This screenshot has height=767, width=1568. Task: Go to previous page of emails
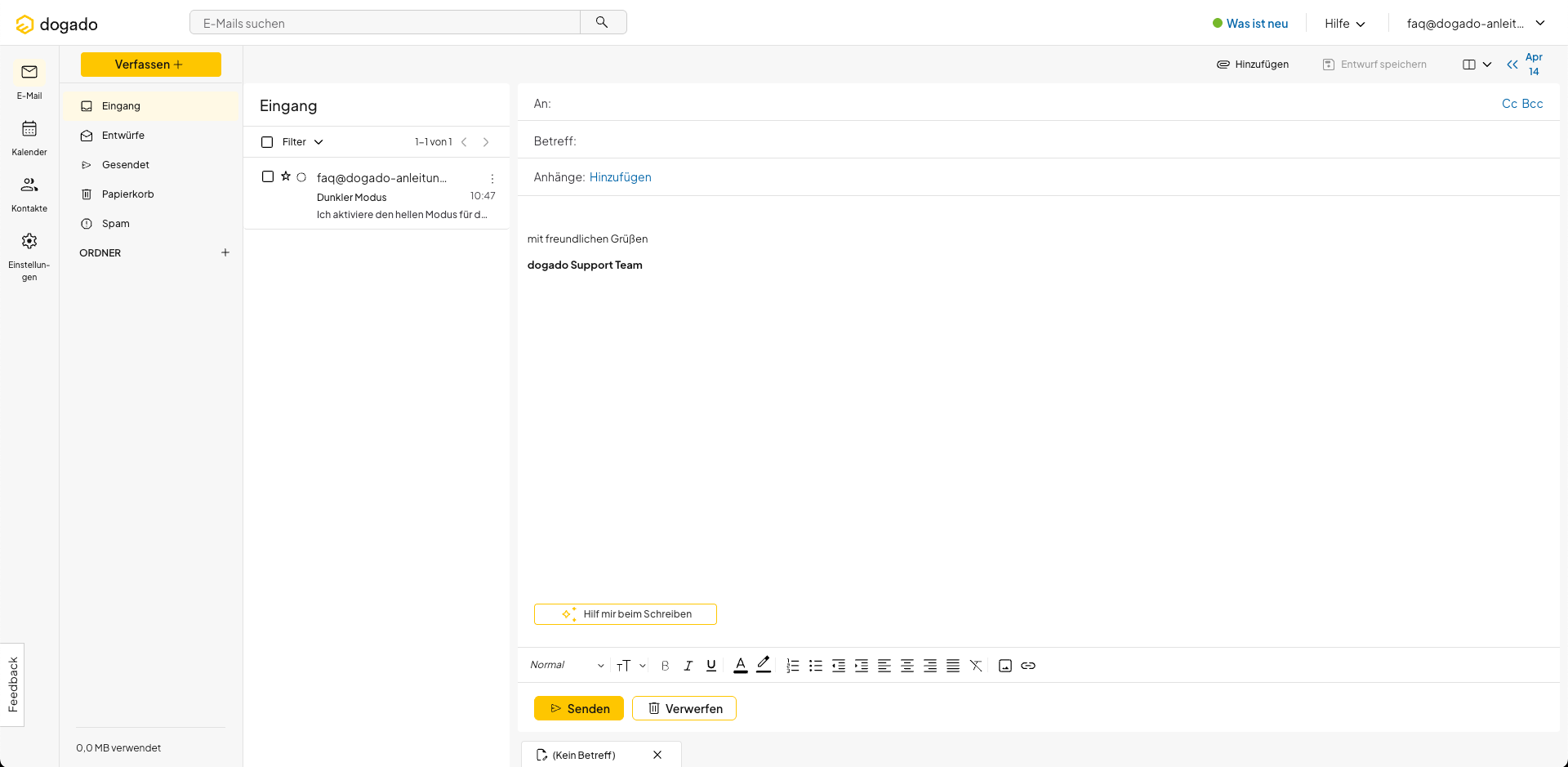pyautogui.click(x=464, y=142)
